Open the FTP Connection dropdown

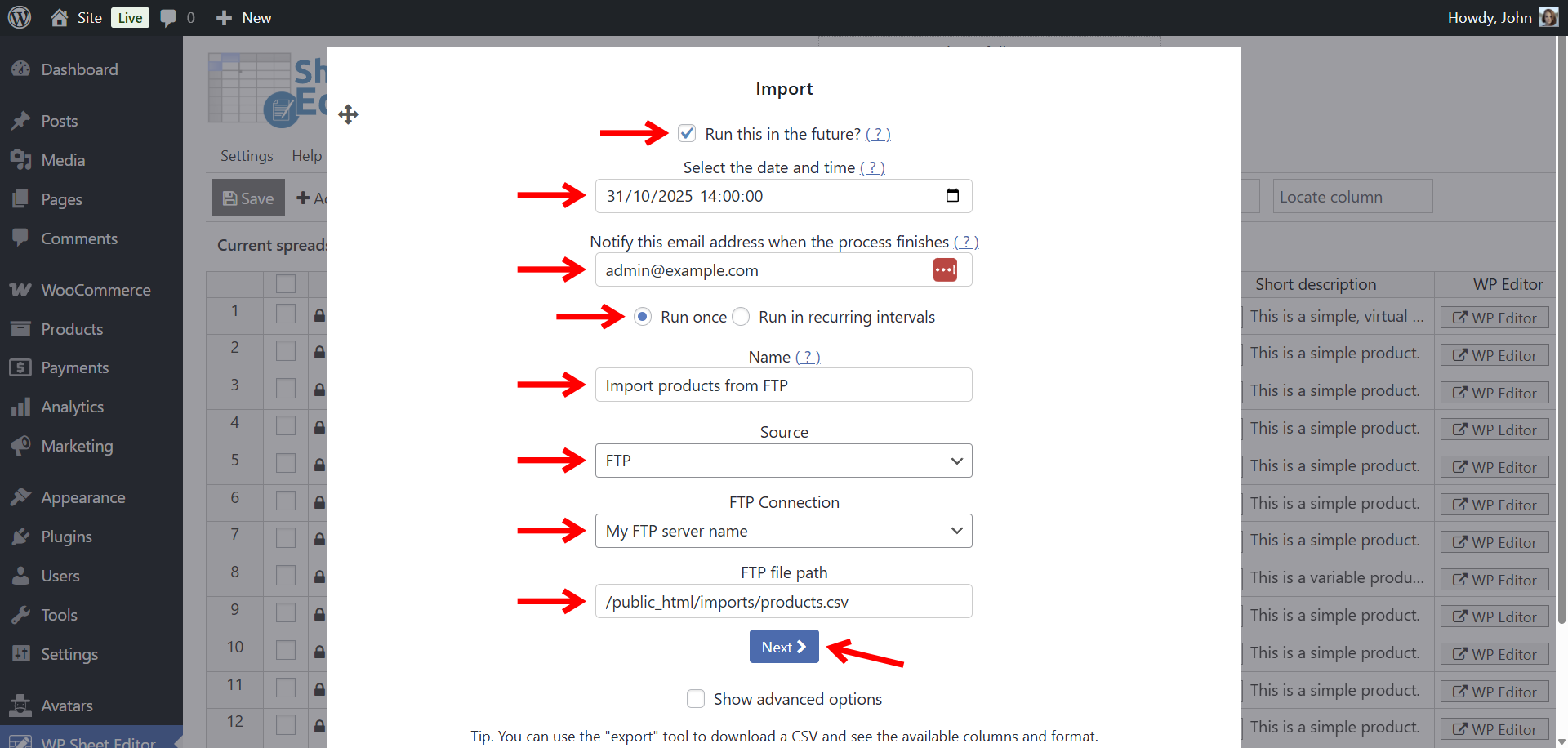point(783,531)
